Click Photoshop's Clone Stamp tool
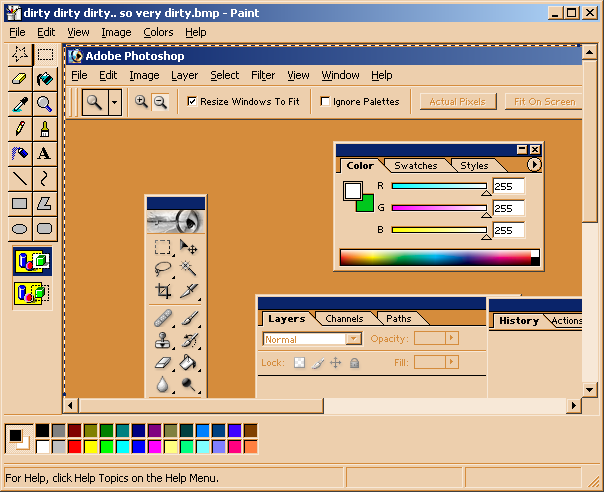This screenshot has height=492, width=604. pos(163,340)
